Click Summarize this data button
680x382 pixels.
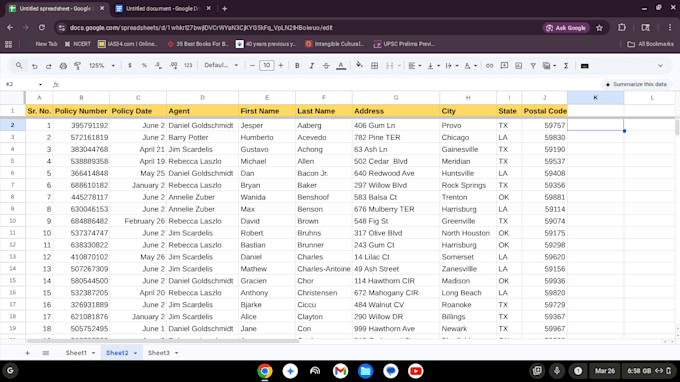click(x=636, y=84)
